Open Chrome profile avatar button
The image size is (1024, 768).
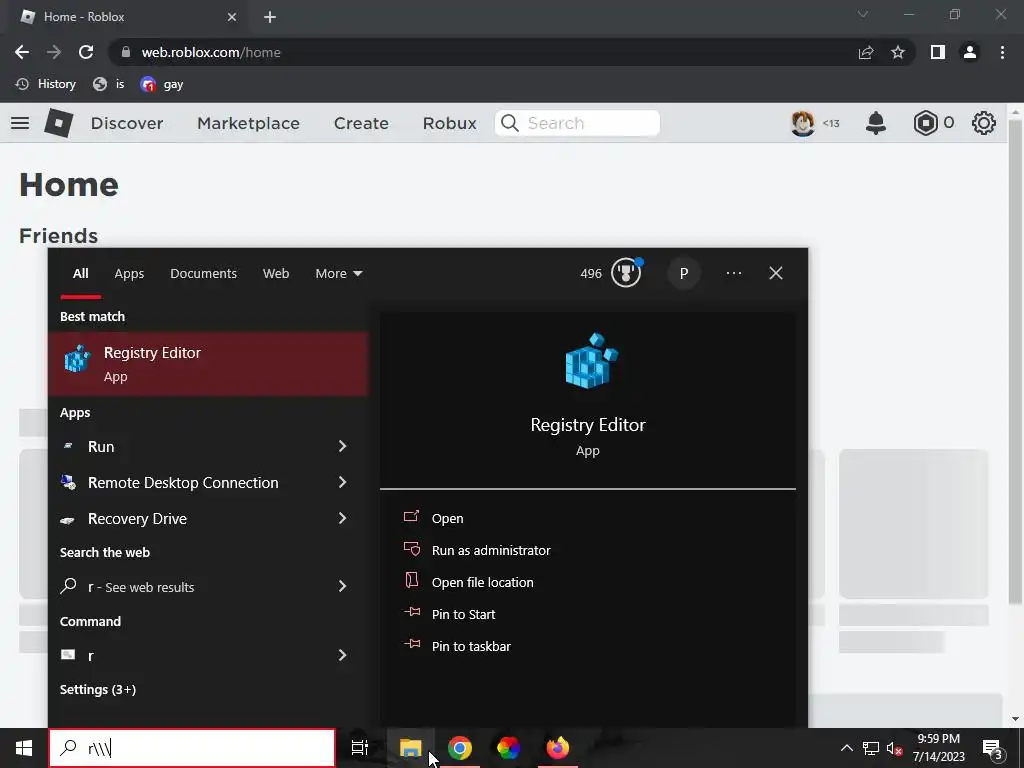[970, 52]
